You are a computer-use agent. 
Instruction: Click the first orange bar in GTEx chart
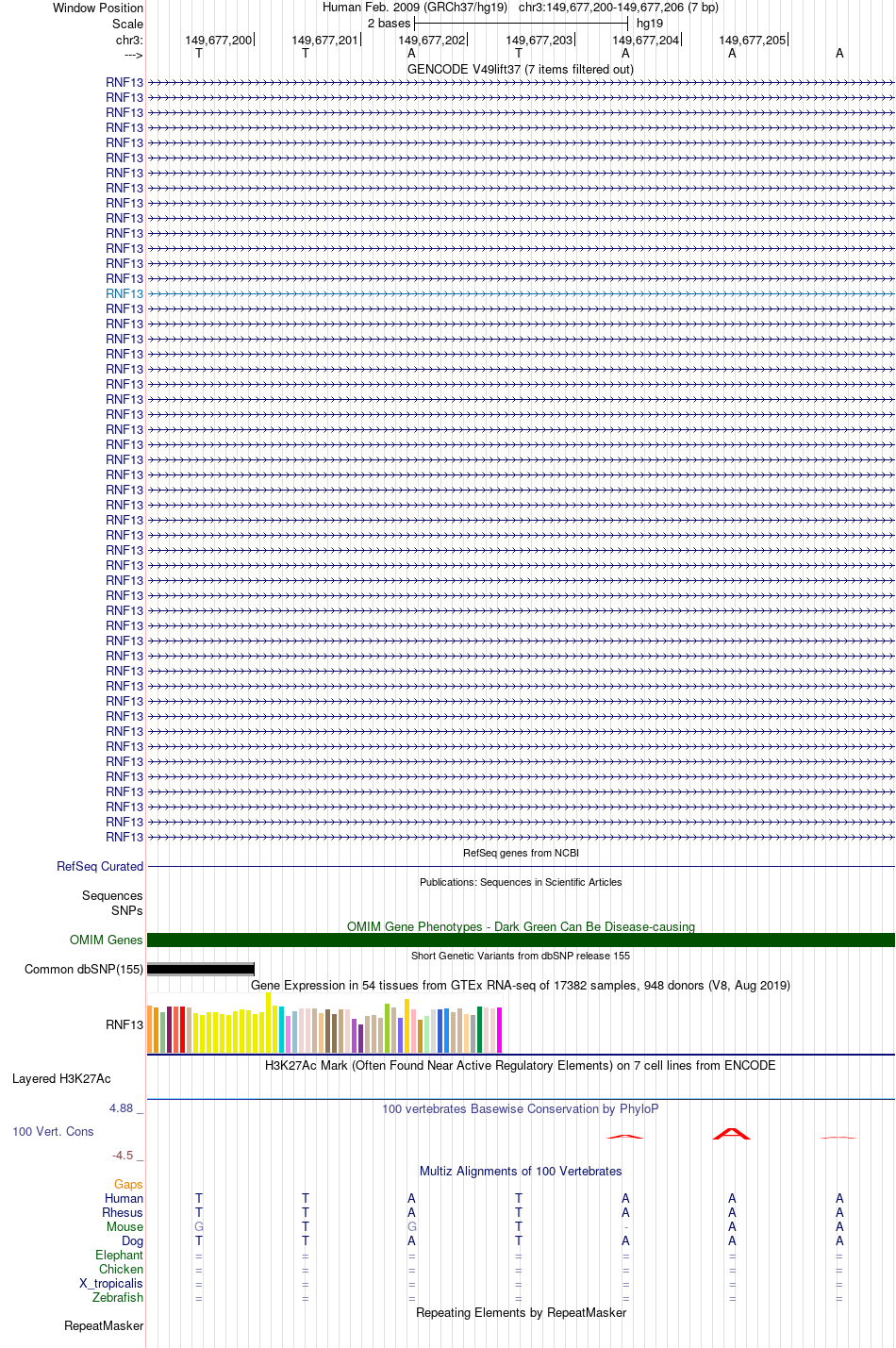[150, 1029]
